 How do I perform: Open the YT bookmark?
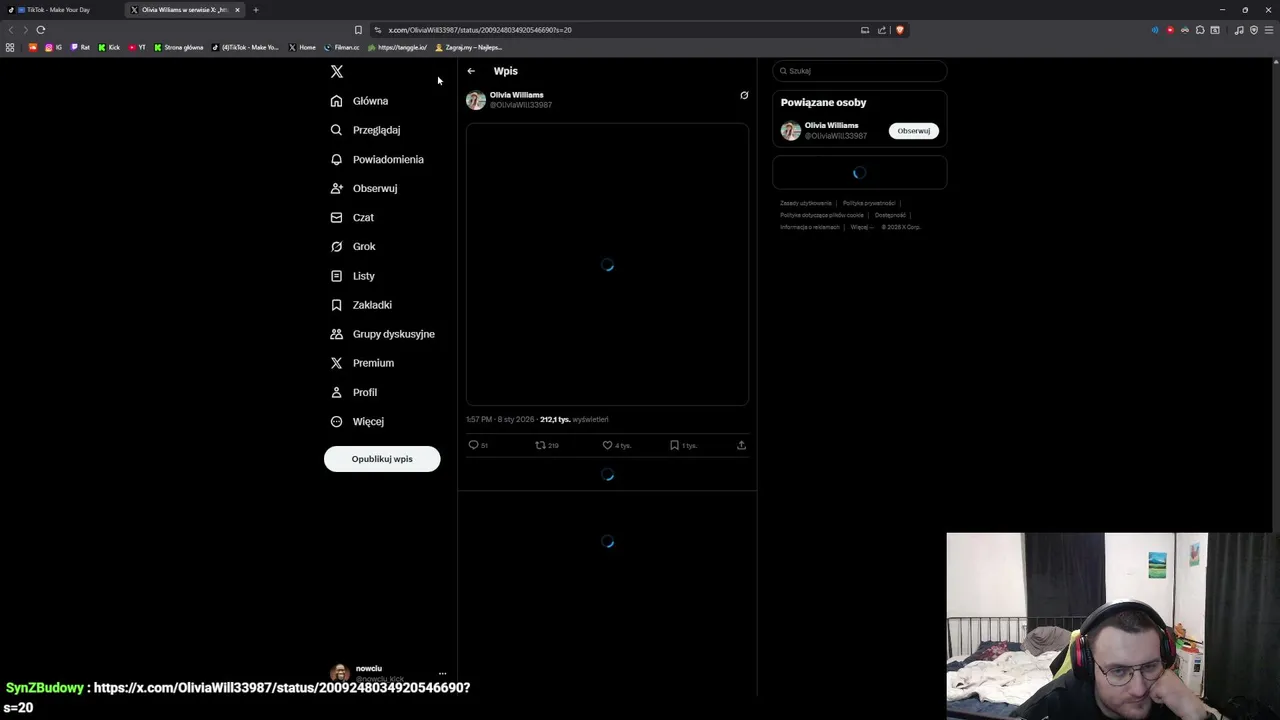pyautogui.click(x=137, y=47)
